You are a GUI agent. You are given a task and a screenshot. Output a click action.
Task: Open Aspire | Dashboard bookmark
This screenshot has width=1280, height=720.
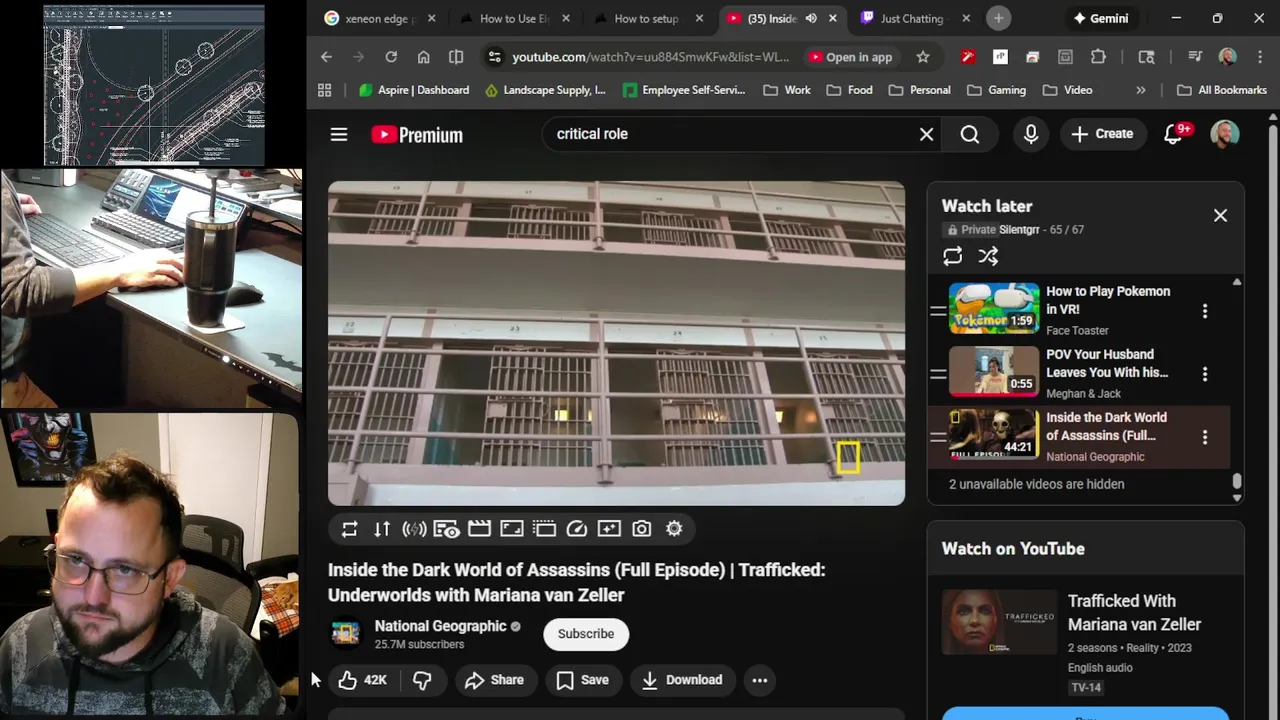pos(414,90)
